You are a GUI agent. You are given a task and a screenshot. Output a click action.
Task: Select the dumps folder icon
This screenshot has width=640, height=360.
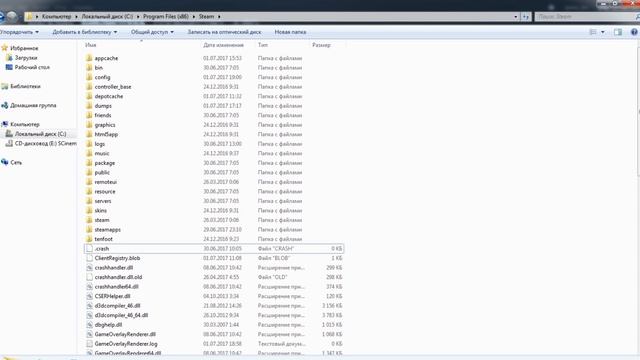coord(89,106)
